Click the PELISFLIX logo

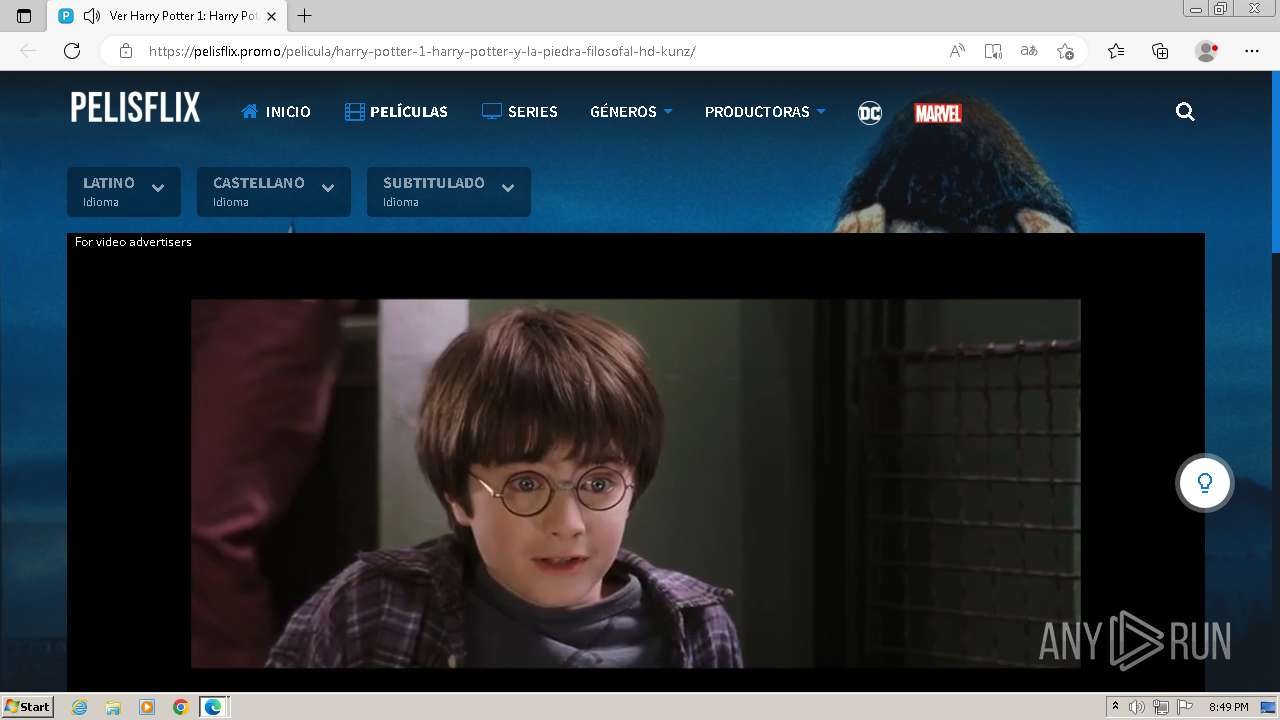(135, 108)
